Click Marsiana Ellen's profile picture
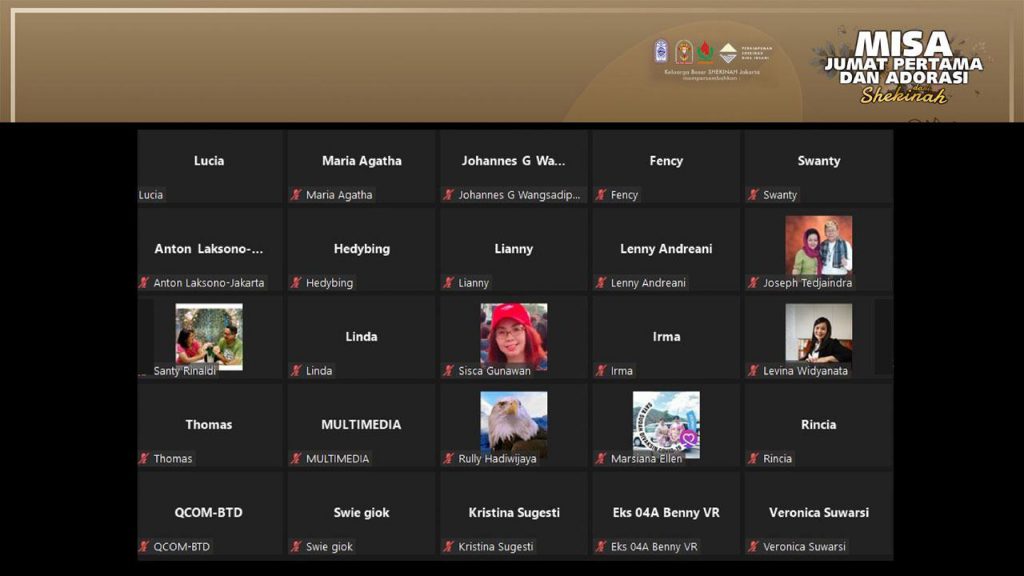 coord(666,422)
